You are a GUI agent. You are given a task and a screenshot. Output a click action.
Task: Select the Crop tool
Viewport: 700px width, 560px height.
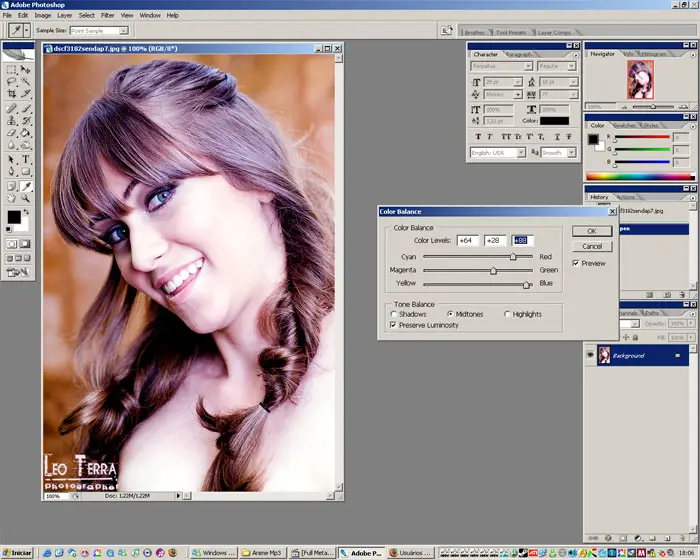(x=12, y=94)
